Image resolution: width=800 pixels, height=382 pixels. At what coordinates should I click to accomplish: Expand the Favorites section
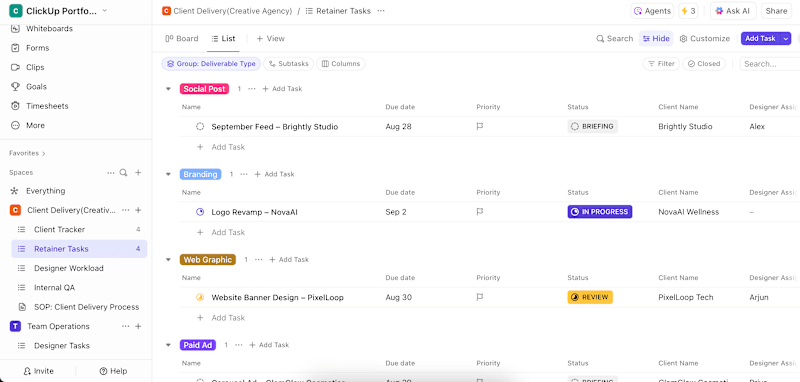(x=27, y=153)
